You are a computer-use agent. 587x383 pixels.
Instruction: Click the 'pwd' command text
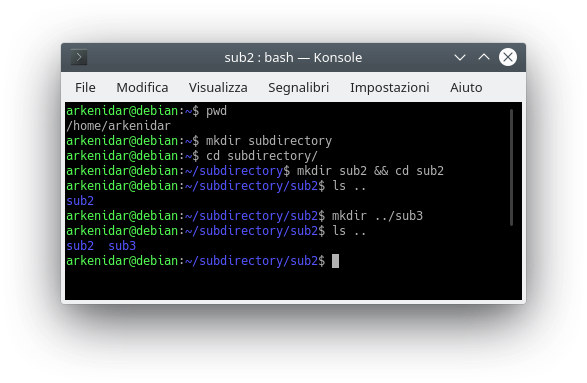216,111
